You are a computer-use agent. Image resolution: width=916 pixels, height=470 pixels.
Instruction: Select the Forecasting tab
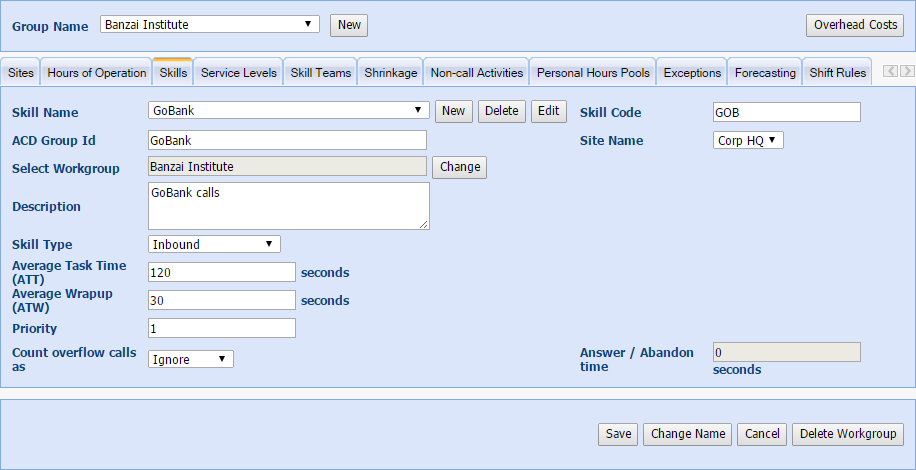pyautogui.click(x=765, y=73)
